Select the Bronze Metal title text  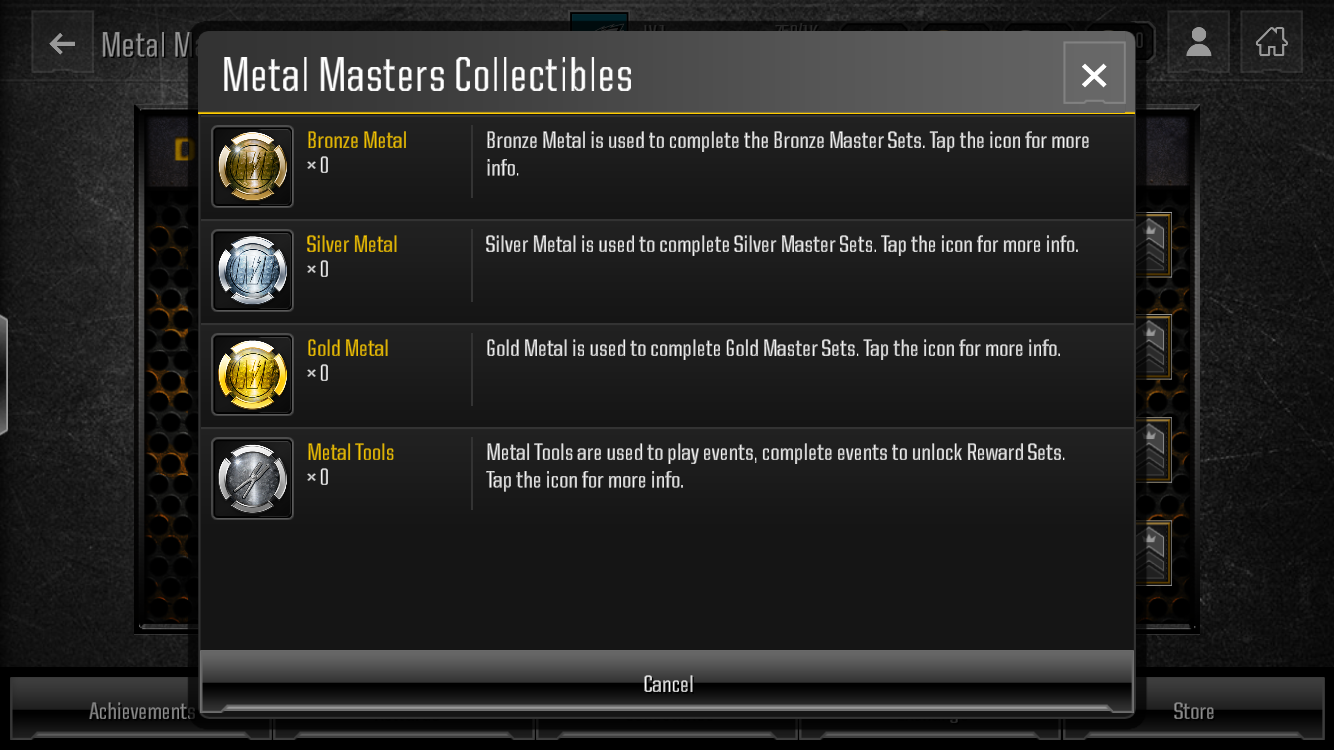[x=357, y=140]
